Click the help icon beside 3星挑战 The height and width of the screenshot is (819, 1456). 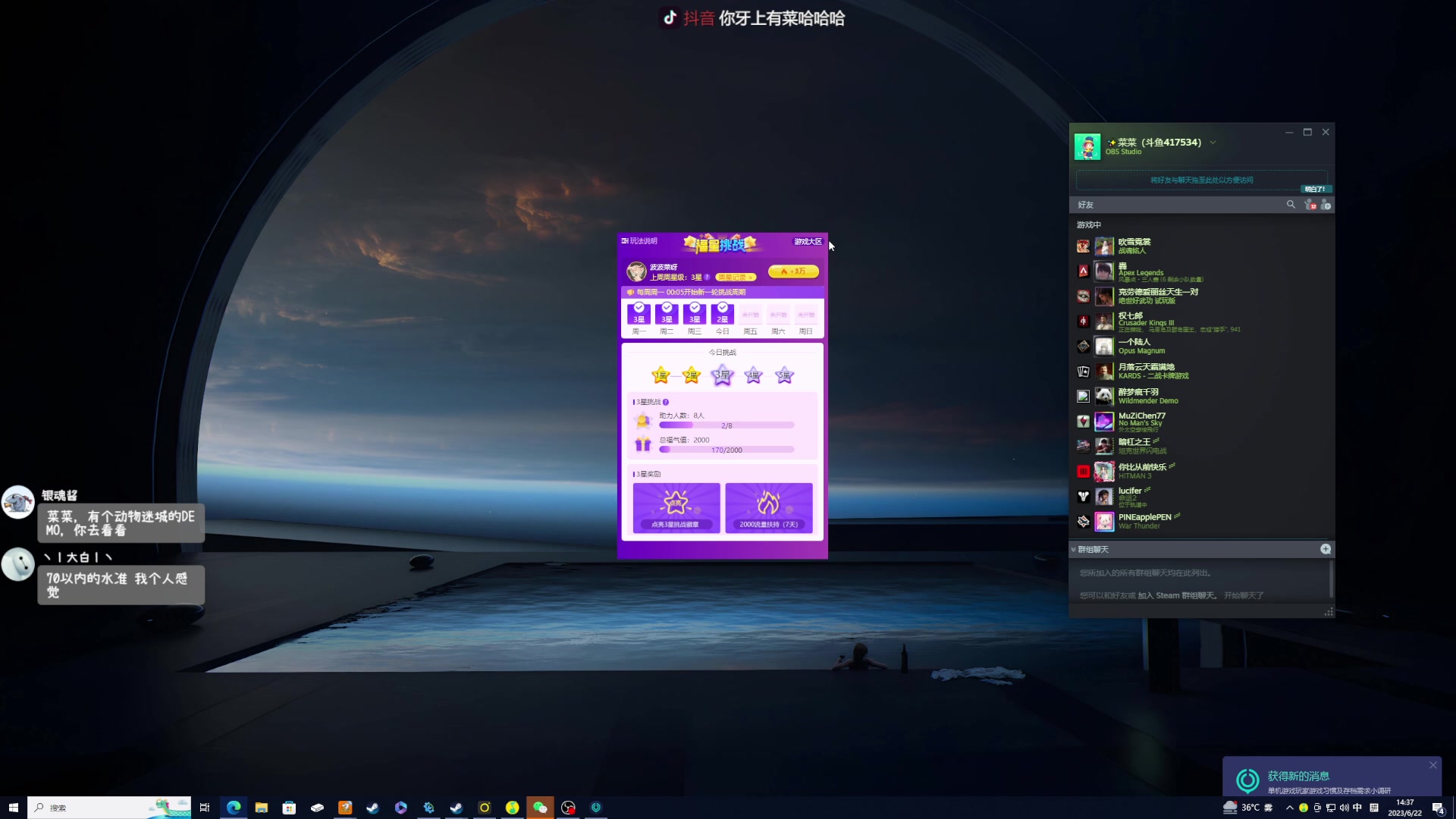(666, 402)
